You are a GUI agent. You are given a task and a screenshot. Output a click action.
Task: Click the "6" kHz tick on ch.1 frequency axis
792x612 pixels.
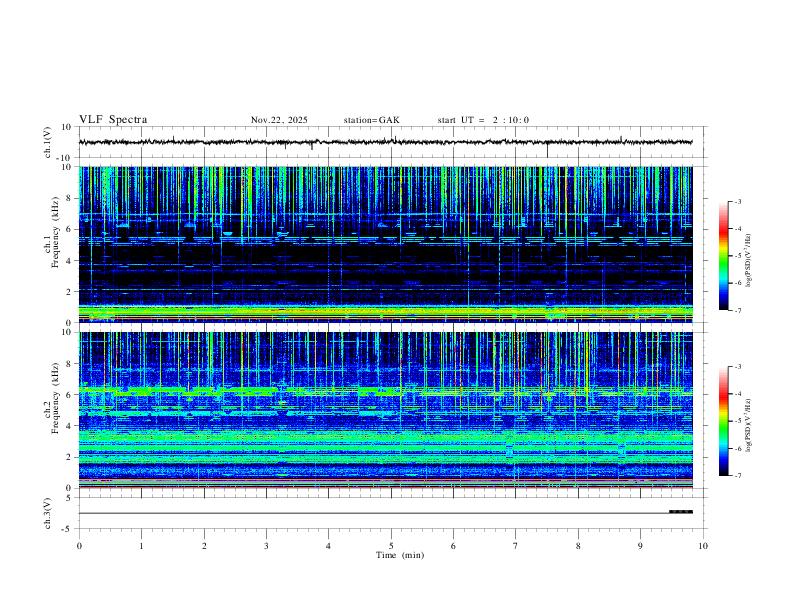pos(70,229)
